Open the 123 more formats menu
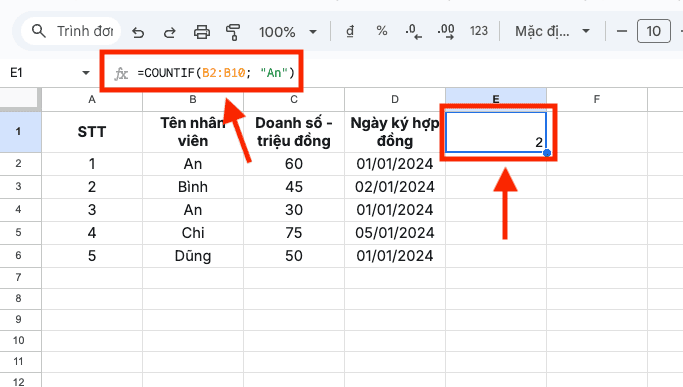Screen dimensions: 683x387 tap(479, 31)
